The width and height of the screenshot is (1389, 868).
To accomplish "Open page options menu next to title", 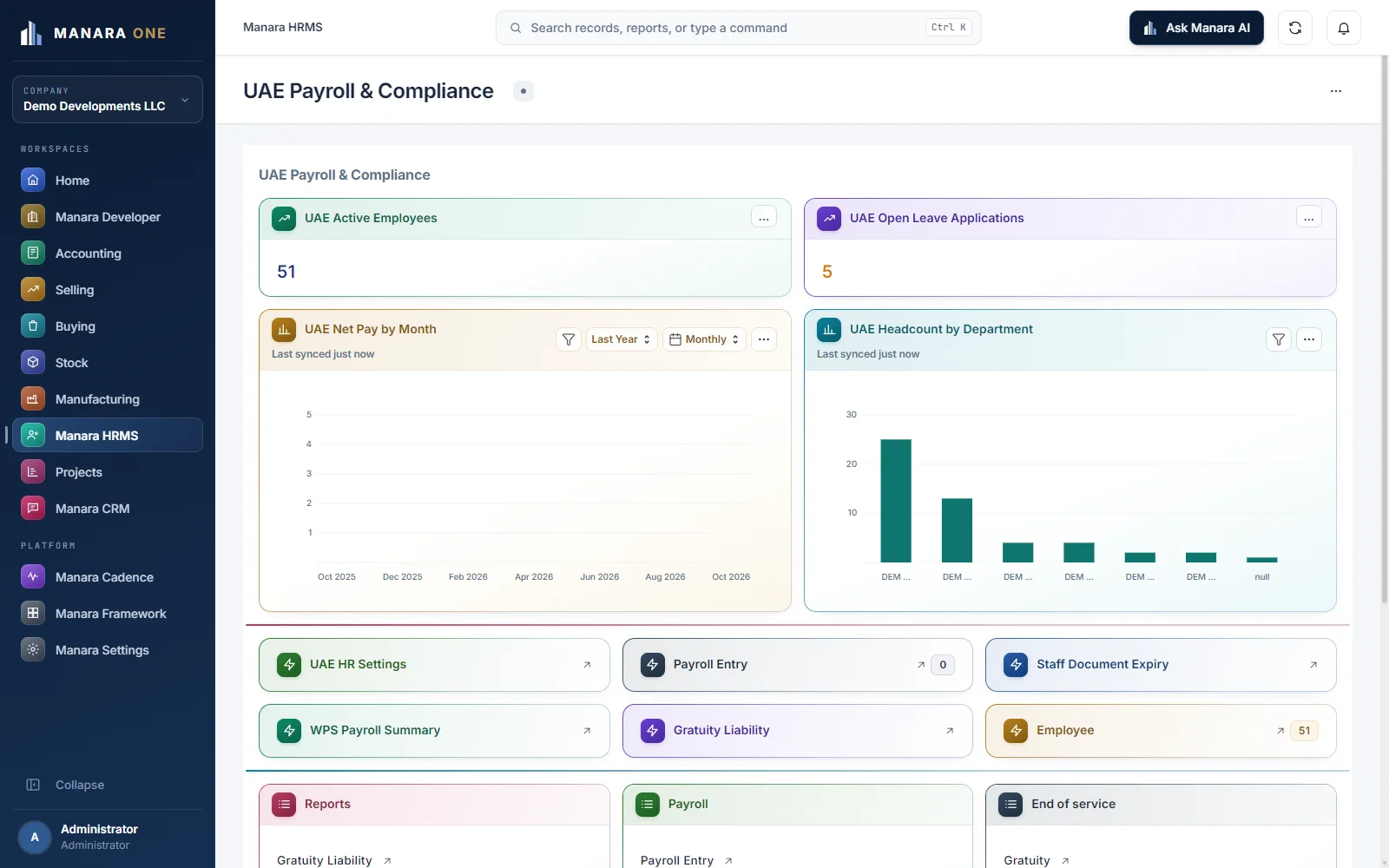I will point(1336,91).
